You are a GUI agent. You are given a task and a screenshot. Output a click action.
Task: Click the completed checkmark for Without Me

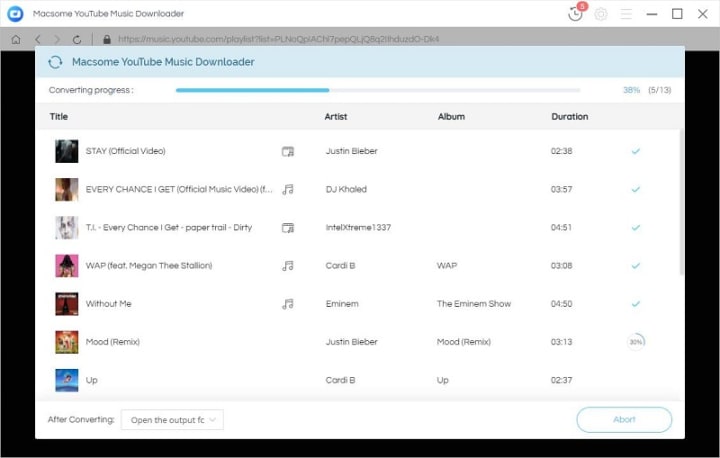(636, 304)
